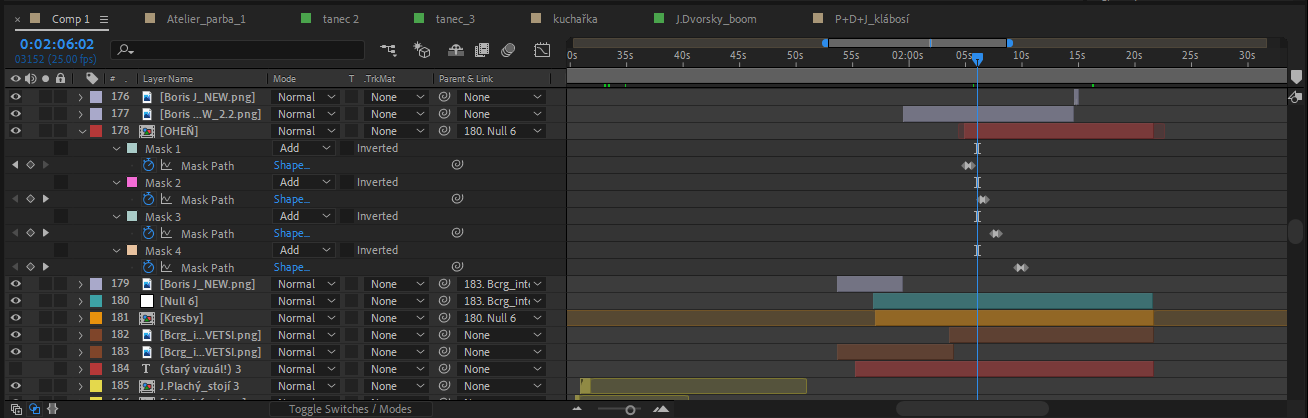Click the Mask 1 Mask Path stopwatch
Screen dimensions: 1308x418
(x=149, y=165)
